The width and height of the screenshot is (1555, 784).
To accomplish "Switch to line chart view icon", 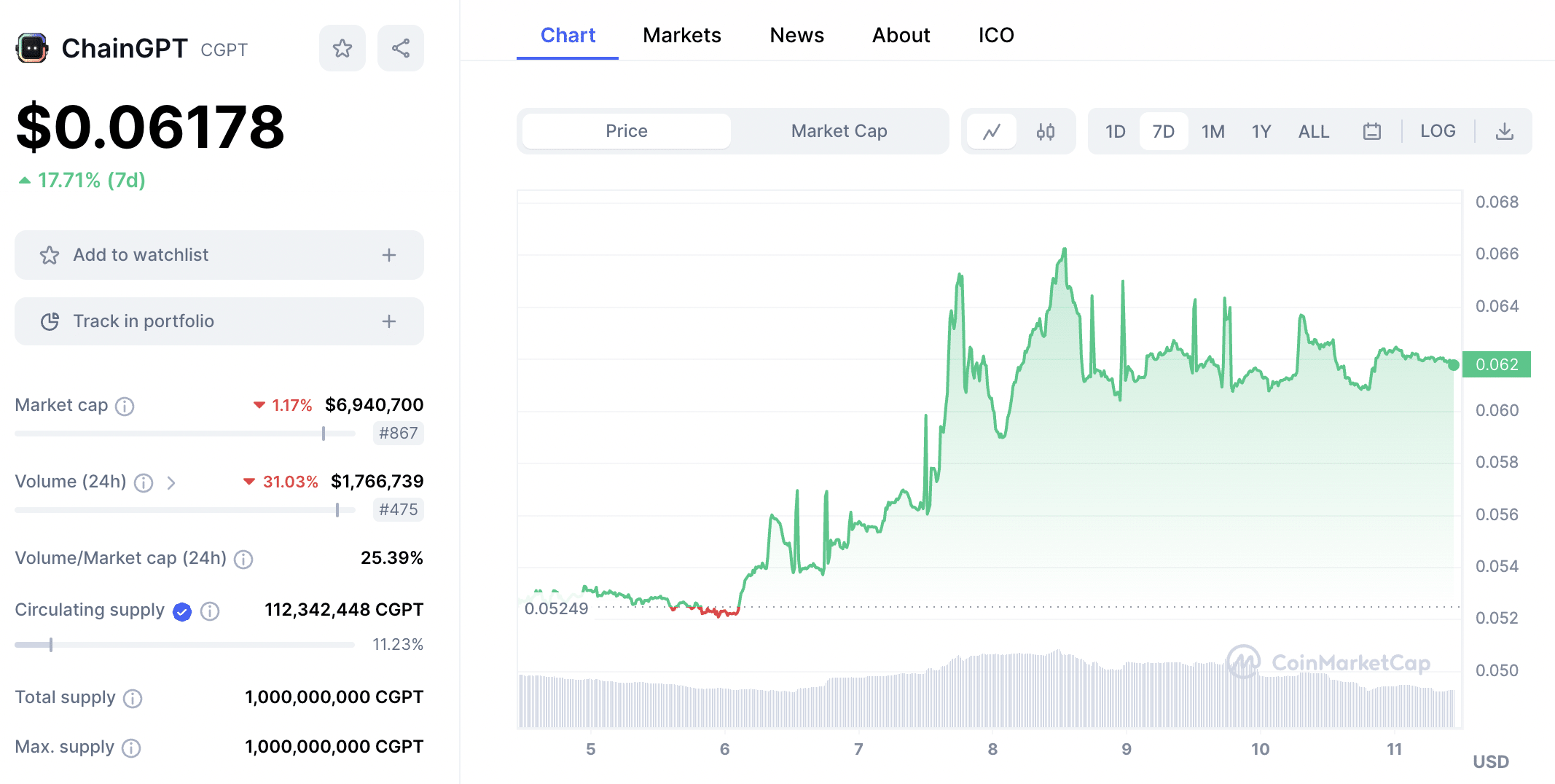I will coord(992,132).
